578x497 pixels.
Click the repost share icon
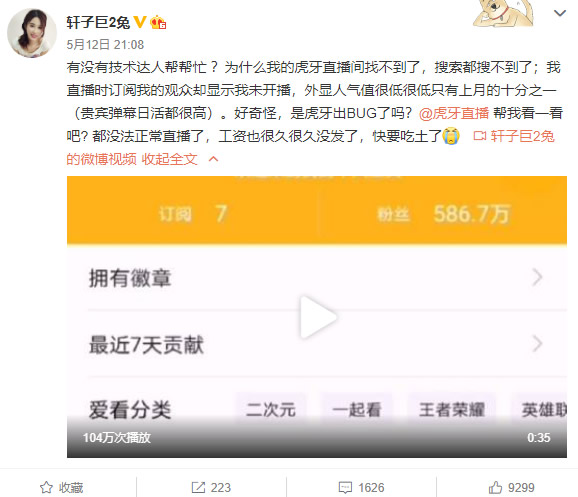[198, 487]
